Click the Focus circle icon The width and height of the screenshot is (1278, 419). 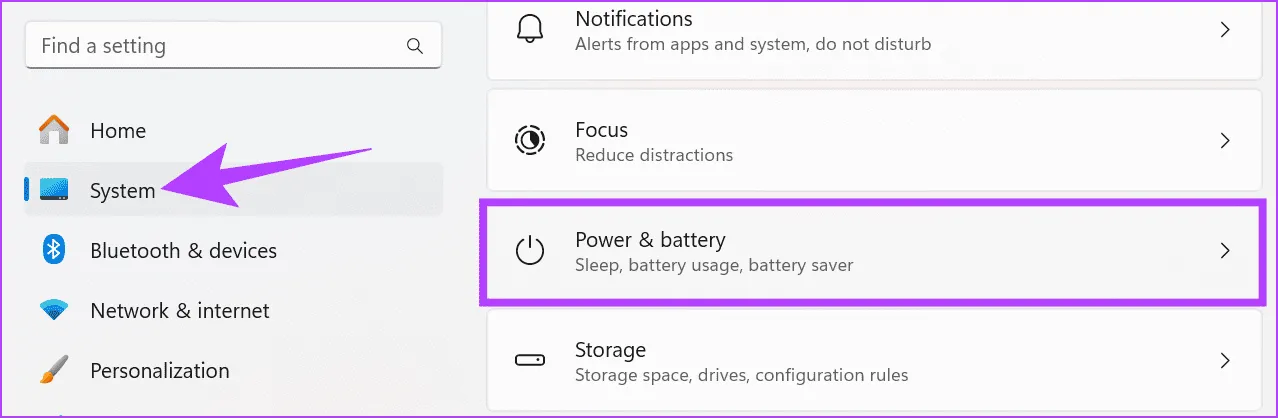coord(529,141)
